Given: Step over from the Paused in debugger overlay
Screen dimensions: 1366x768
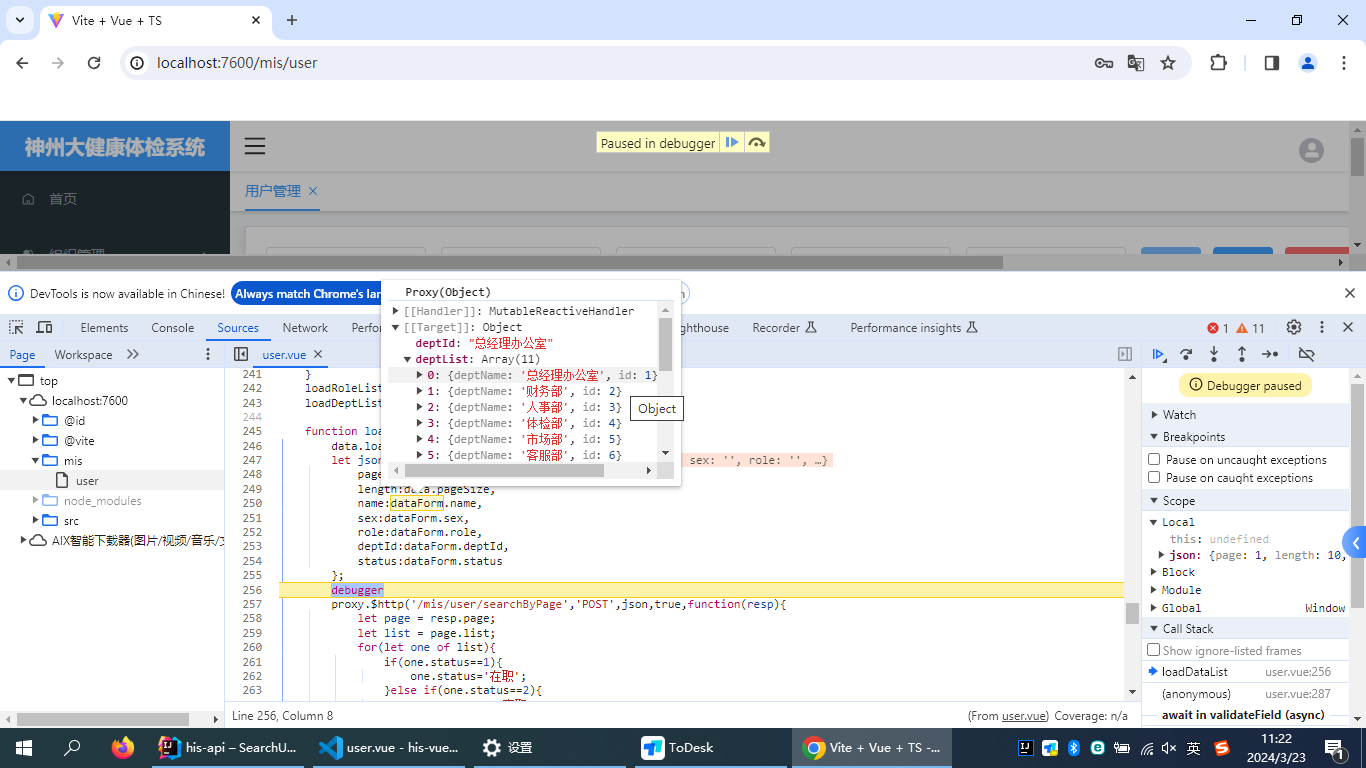Looking at the screenshot, I should click(x=757, y=143).
